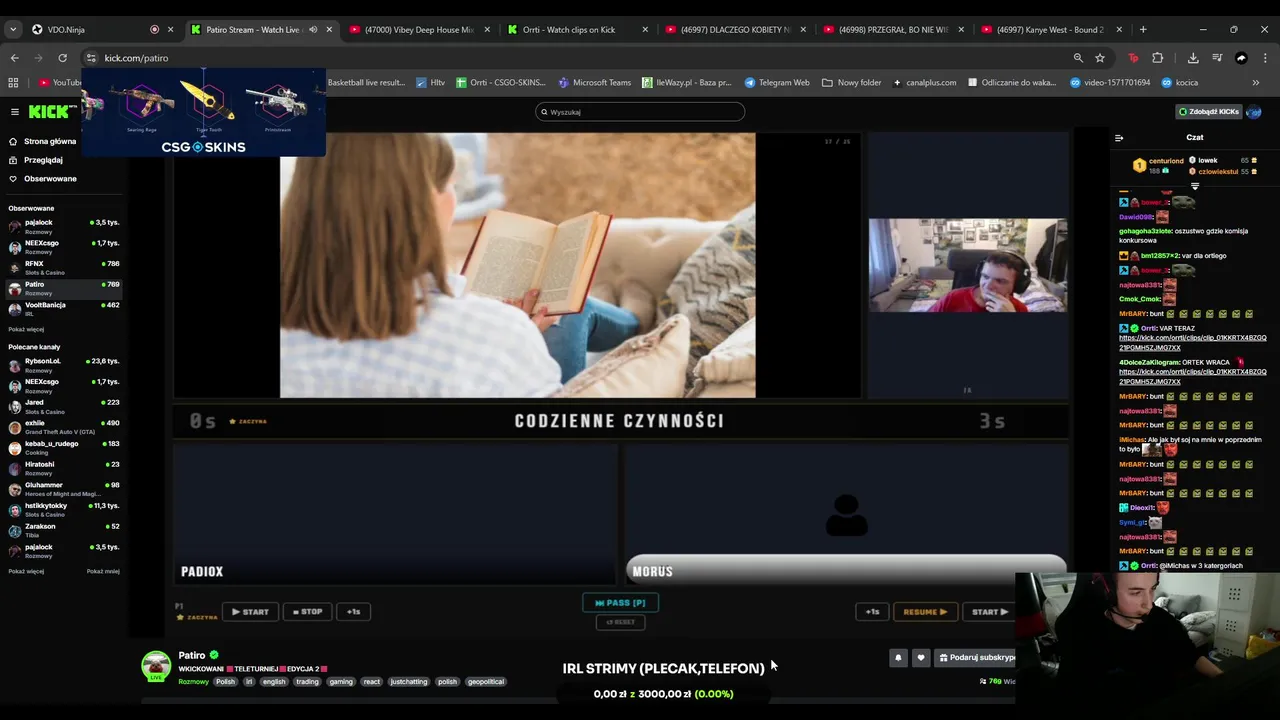Select the Polish tag chip
The image size is (1280, 720).
pos(225,682)
